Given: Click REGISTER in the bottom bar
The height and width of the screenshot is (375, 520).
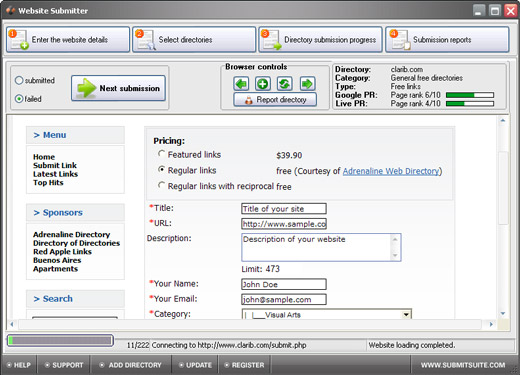Looking at the screenshot, I should (244, 365).
